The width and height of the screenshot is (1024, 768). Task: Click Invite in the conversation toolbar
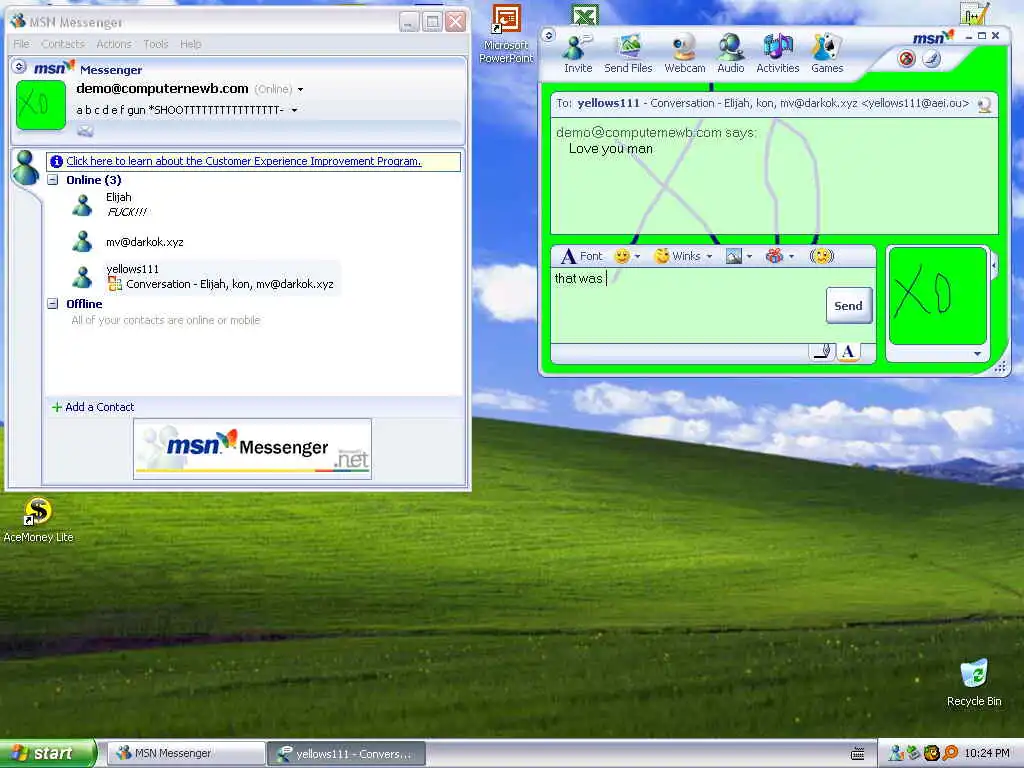point(578,55)
